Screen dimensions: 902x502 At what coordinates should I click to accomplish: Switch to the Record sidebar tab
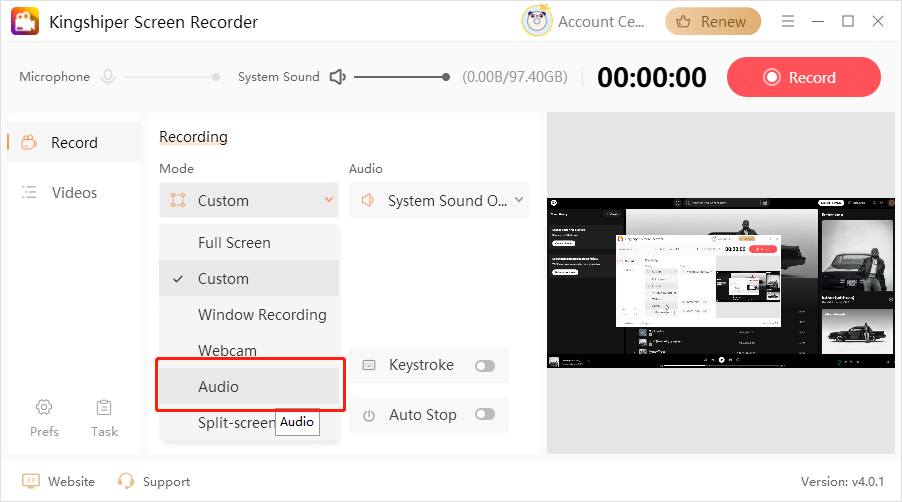coord(74,142)
